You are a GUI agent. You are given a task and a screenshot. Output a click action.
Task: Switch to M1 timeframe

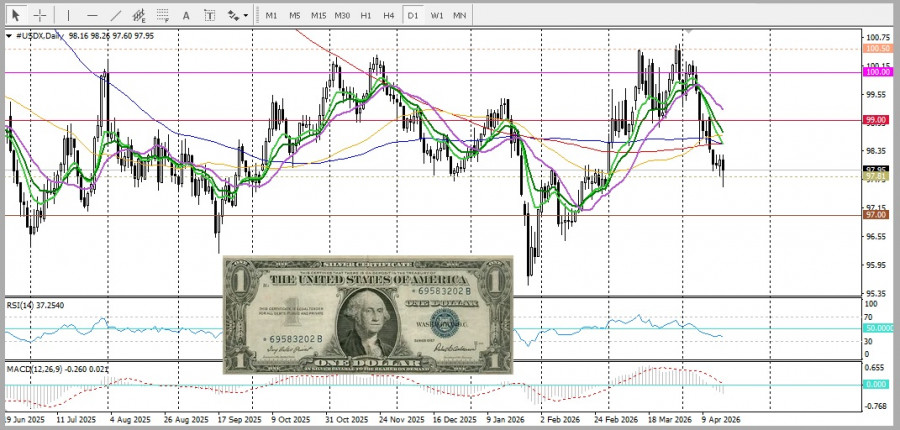coord(271,16)
